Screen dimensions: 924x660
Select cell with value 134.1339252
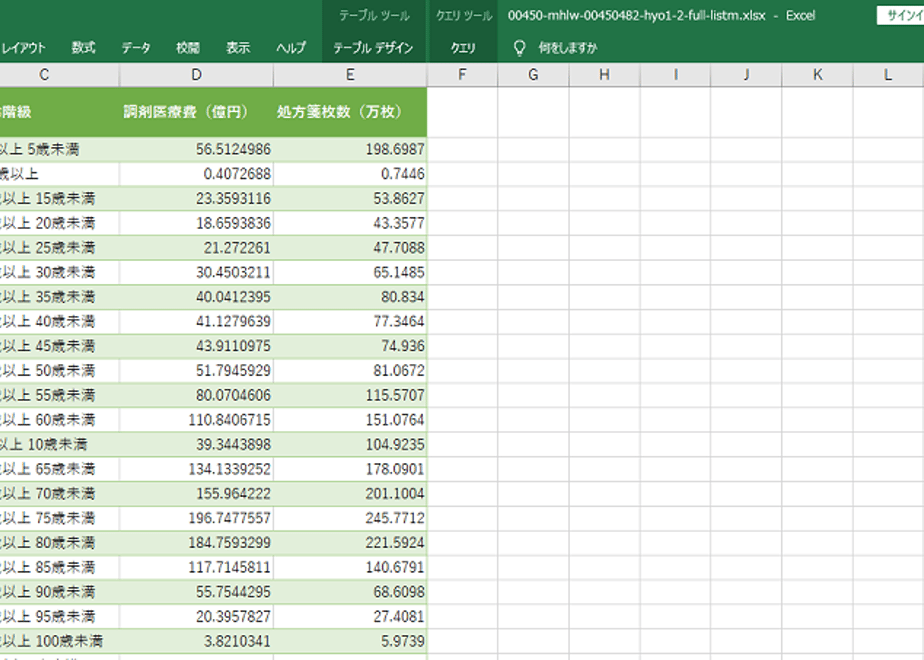(196, 469)
